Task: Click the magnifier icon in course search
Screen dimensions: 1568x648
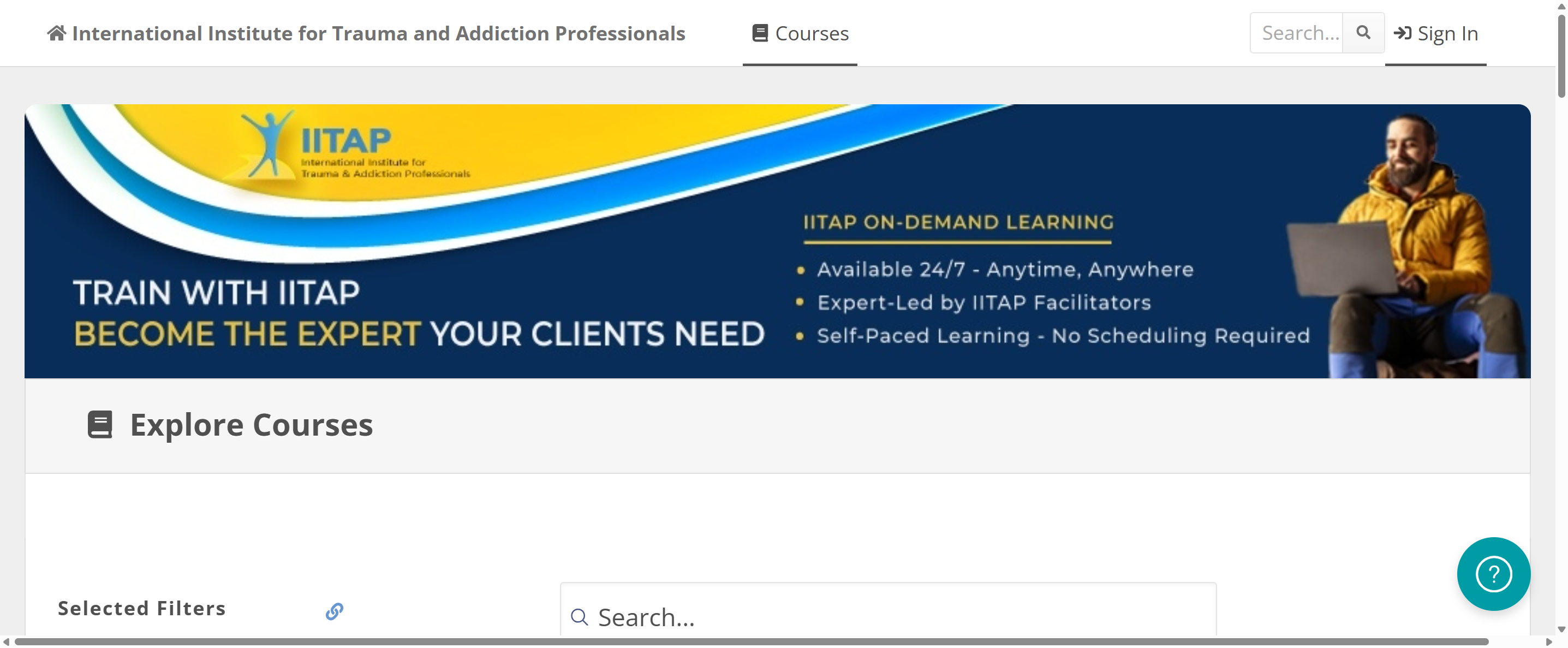Action: click(x=580, y=617)
